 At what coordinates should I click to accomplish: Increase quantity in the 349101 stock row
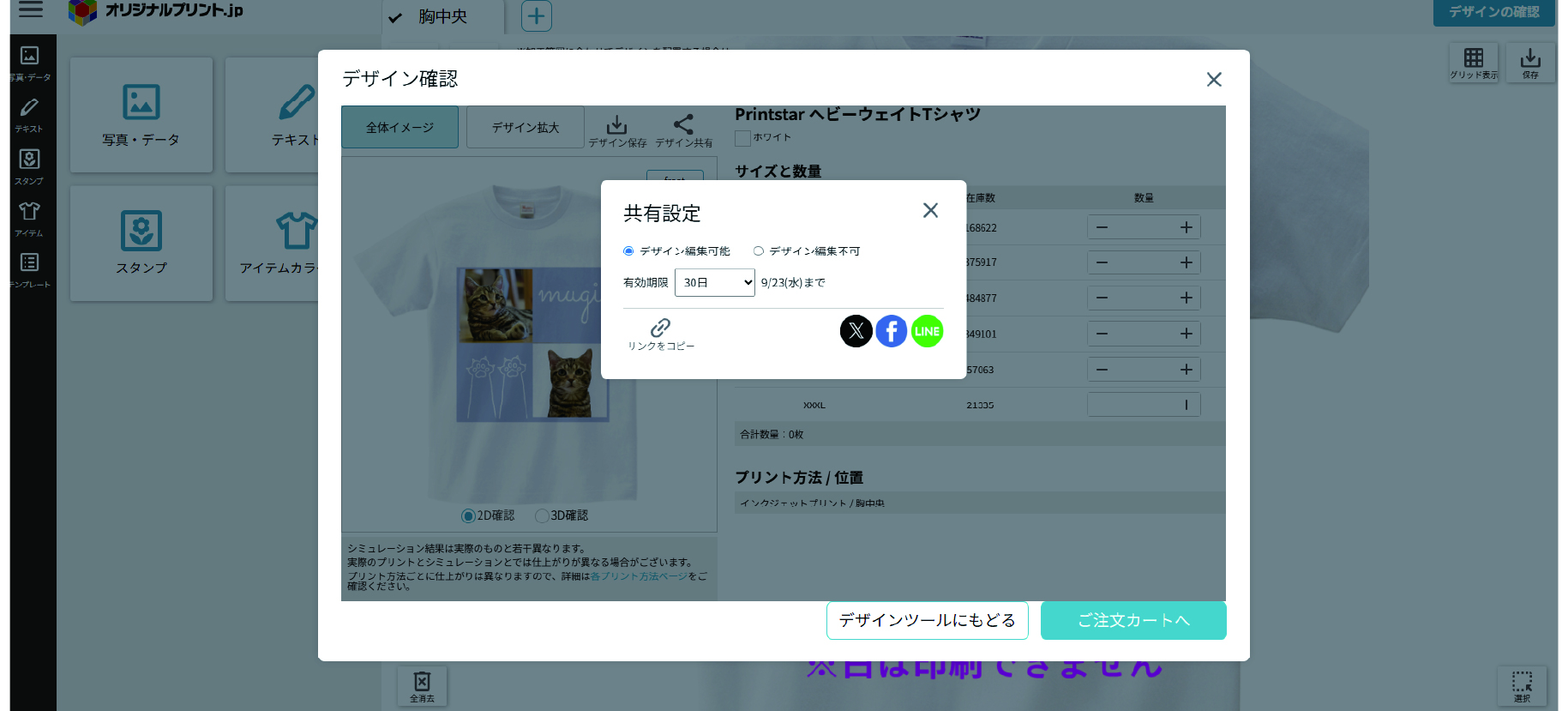click(x=1187, y=334)
